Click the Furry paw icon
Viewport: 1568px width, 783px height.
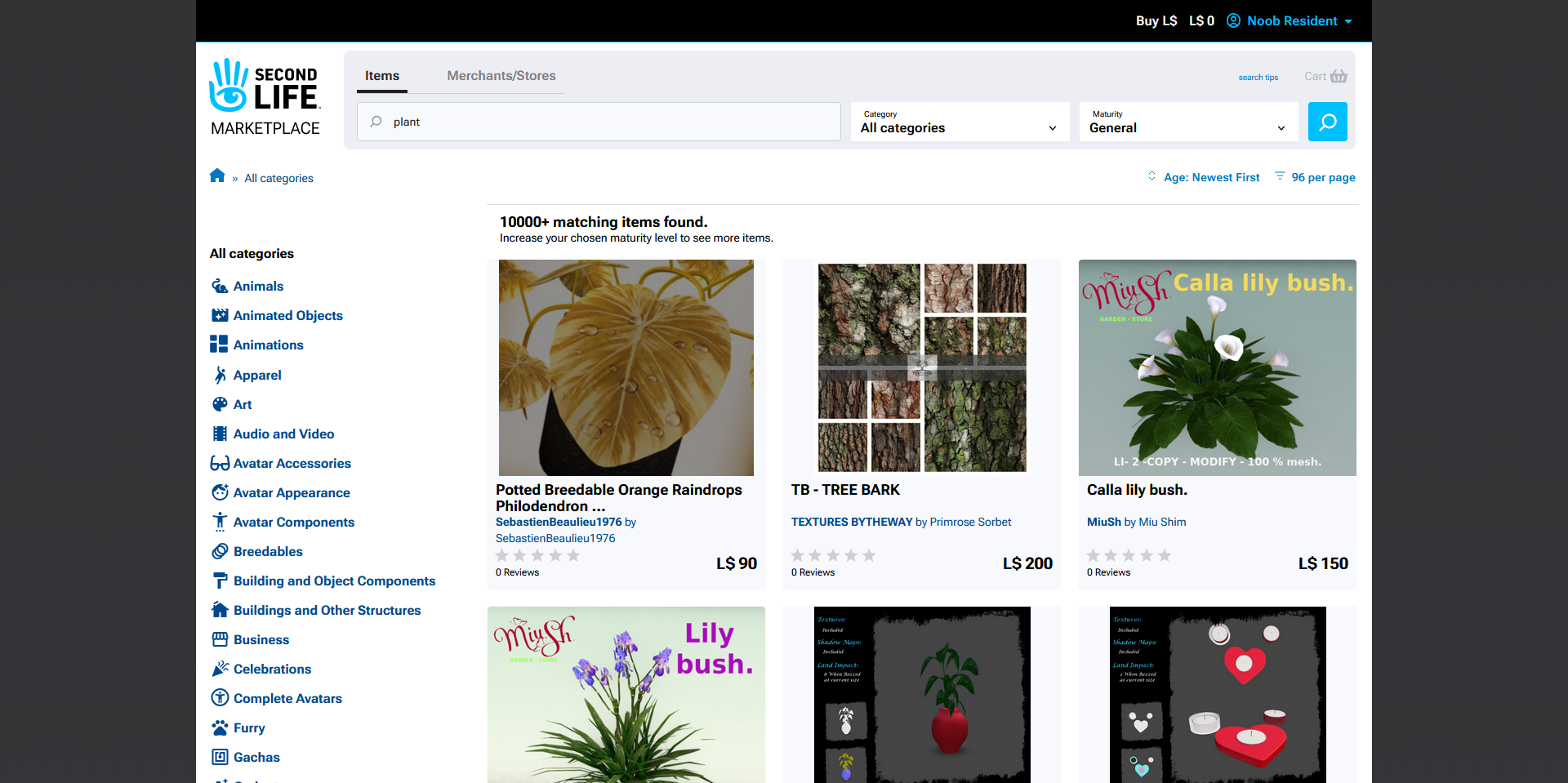click(x=220, y=727)
